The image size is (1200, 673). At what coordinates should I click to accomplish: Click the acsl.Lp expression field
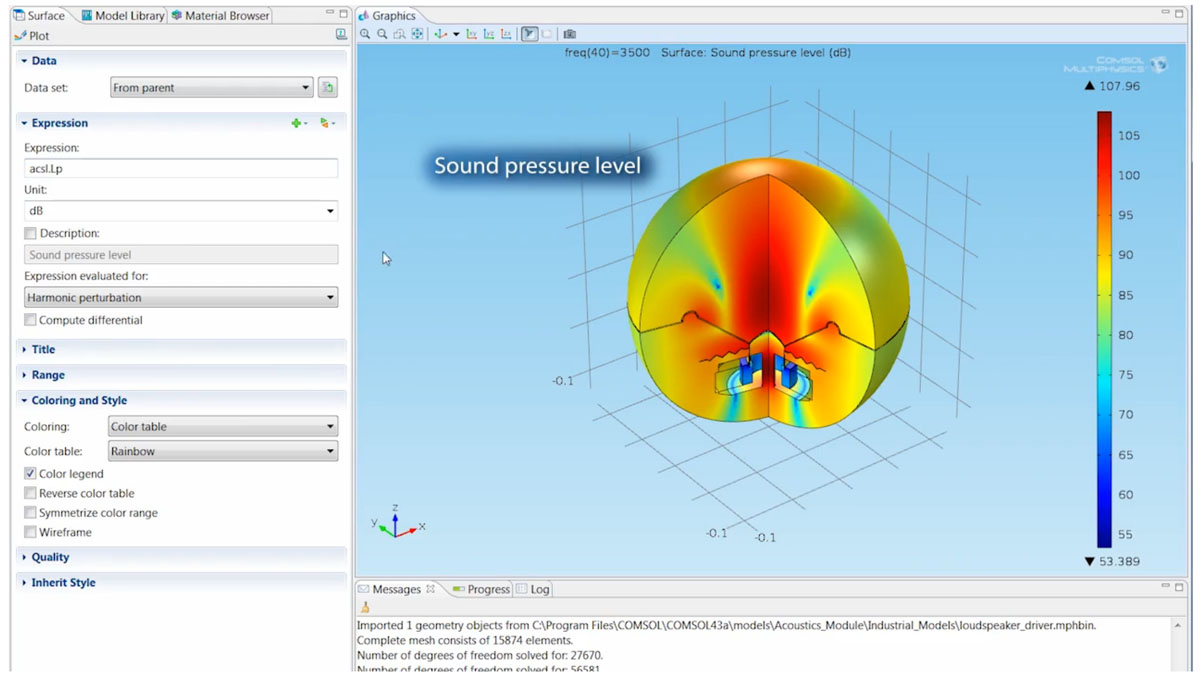click(x=180, y=167)
